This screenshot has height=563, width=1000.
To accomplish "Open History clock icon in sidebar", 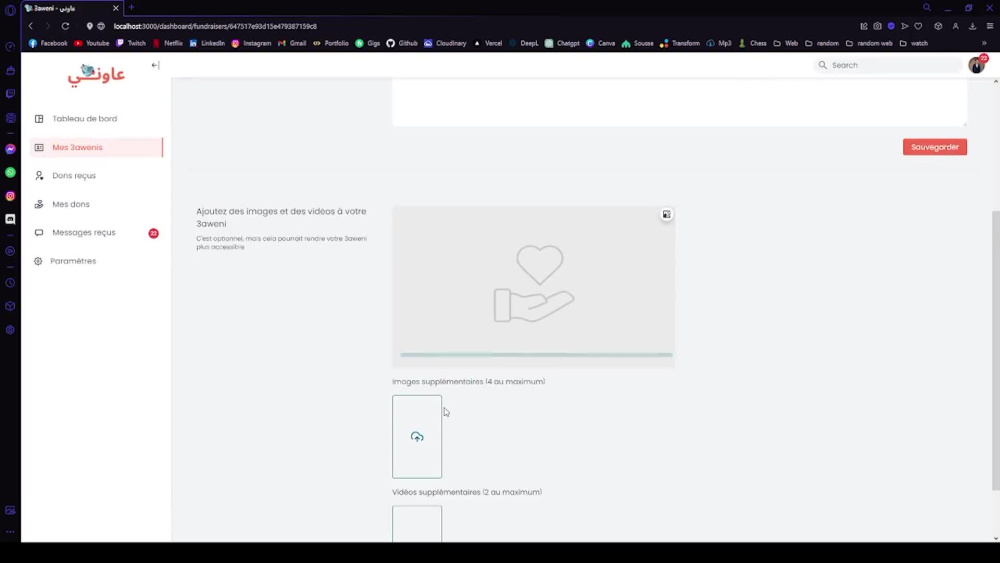I will click(x=10, y=282).
